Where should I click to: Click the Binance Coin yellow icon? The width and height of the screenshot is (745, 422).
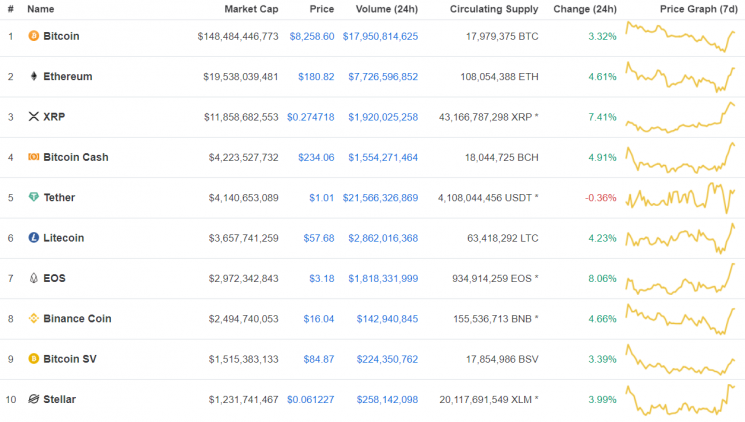point(33,318)
